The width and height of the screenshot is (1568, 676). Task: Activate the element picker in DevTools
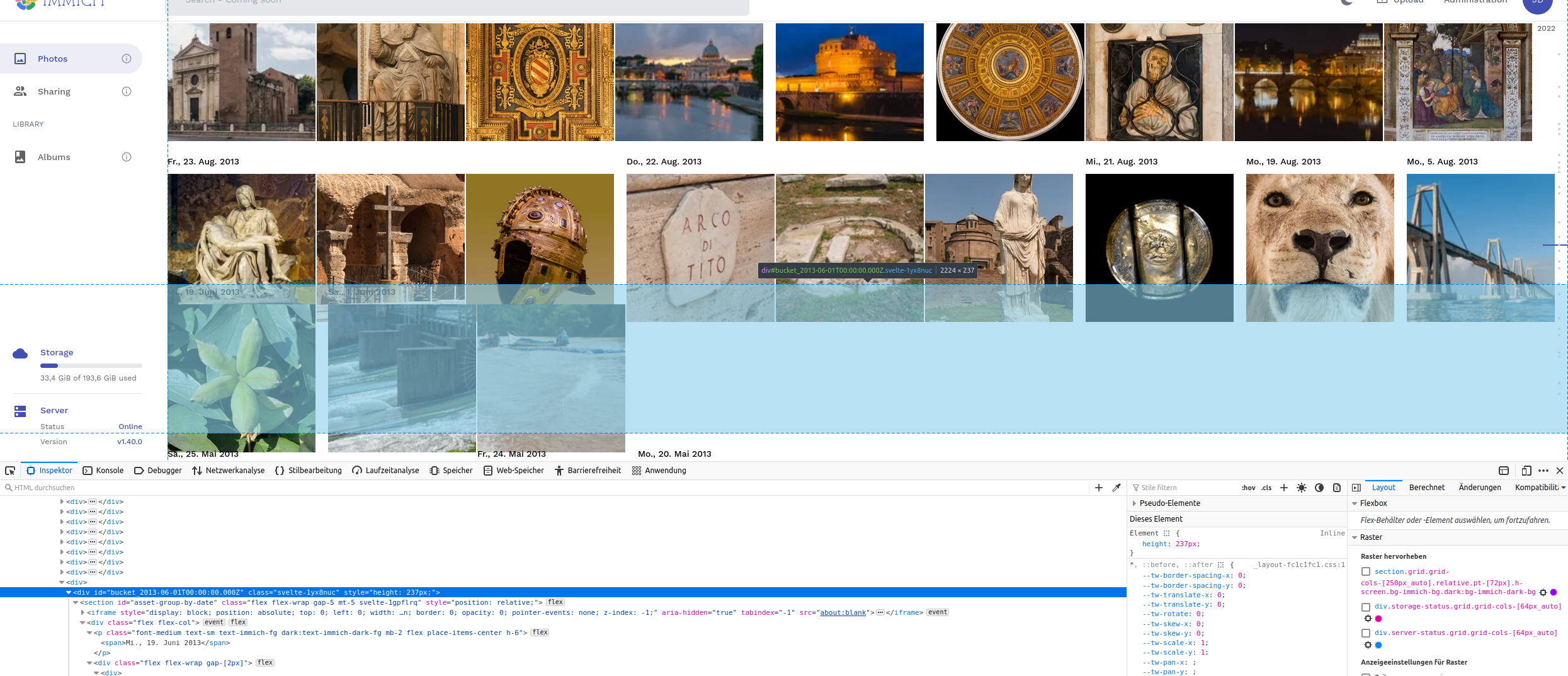point(10,471)
